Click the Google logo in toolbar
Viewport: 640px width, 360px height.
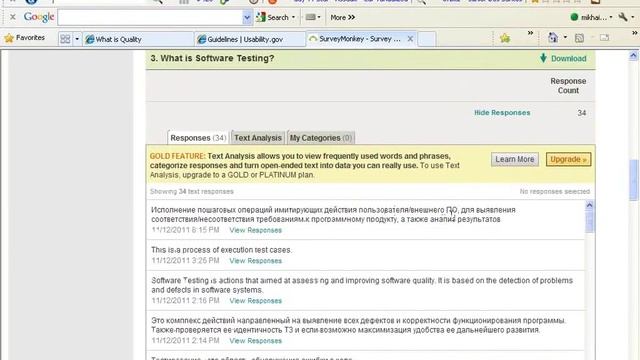pyautogui.click(x=39, y=17)
